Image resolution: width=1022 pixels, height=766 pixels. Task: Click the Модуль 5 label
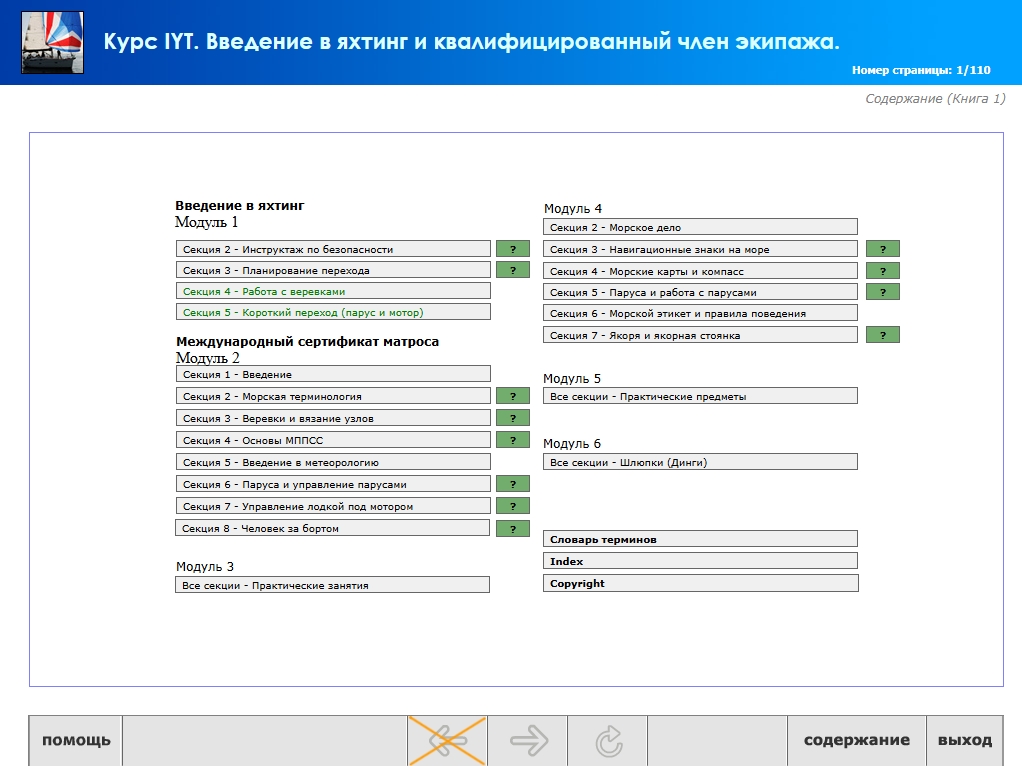click(x=572, y=379)
